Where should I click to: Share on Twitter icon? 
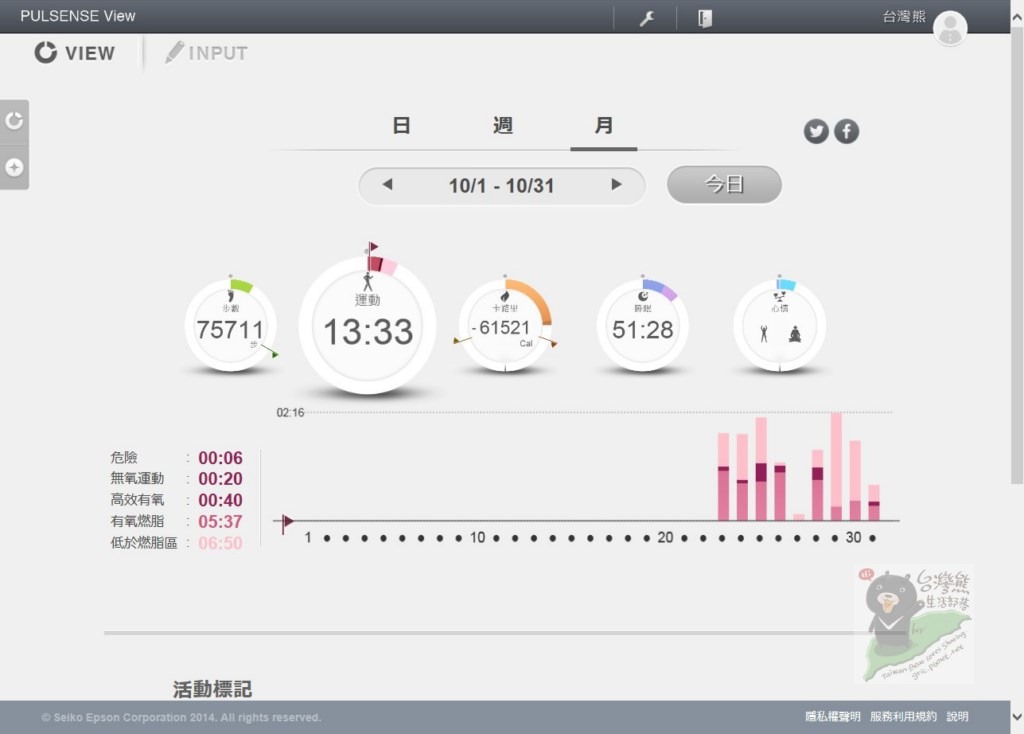(x=816, y=132)
